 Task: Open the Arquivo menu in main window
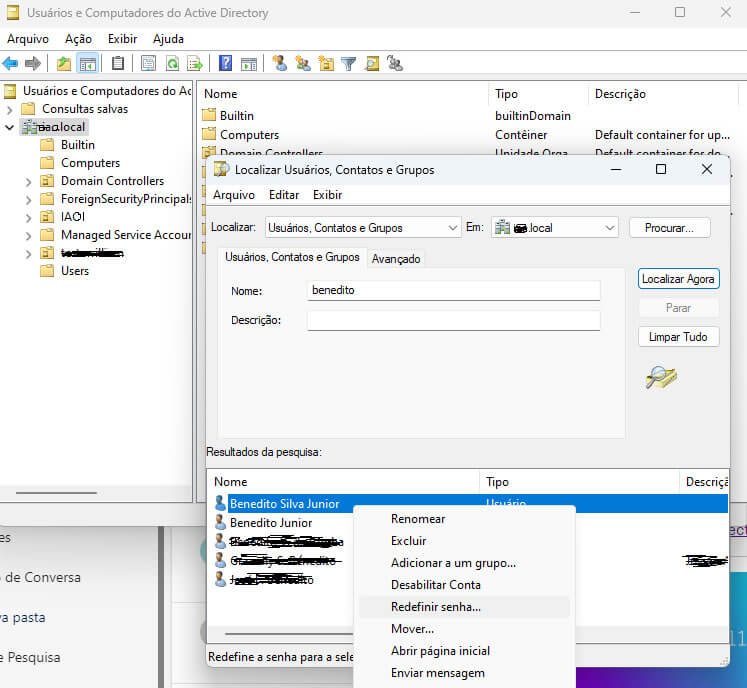[x=28, y=39]
